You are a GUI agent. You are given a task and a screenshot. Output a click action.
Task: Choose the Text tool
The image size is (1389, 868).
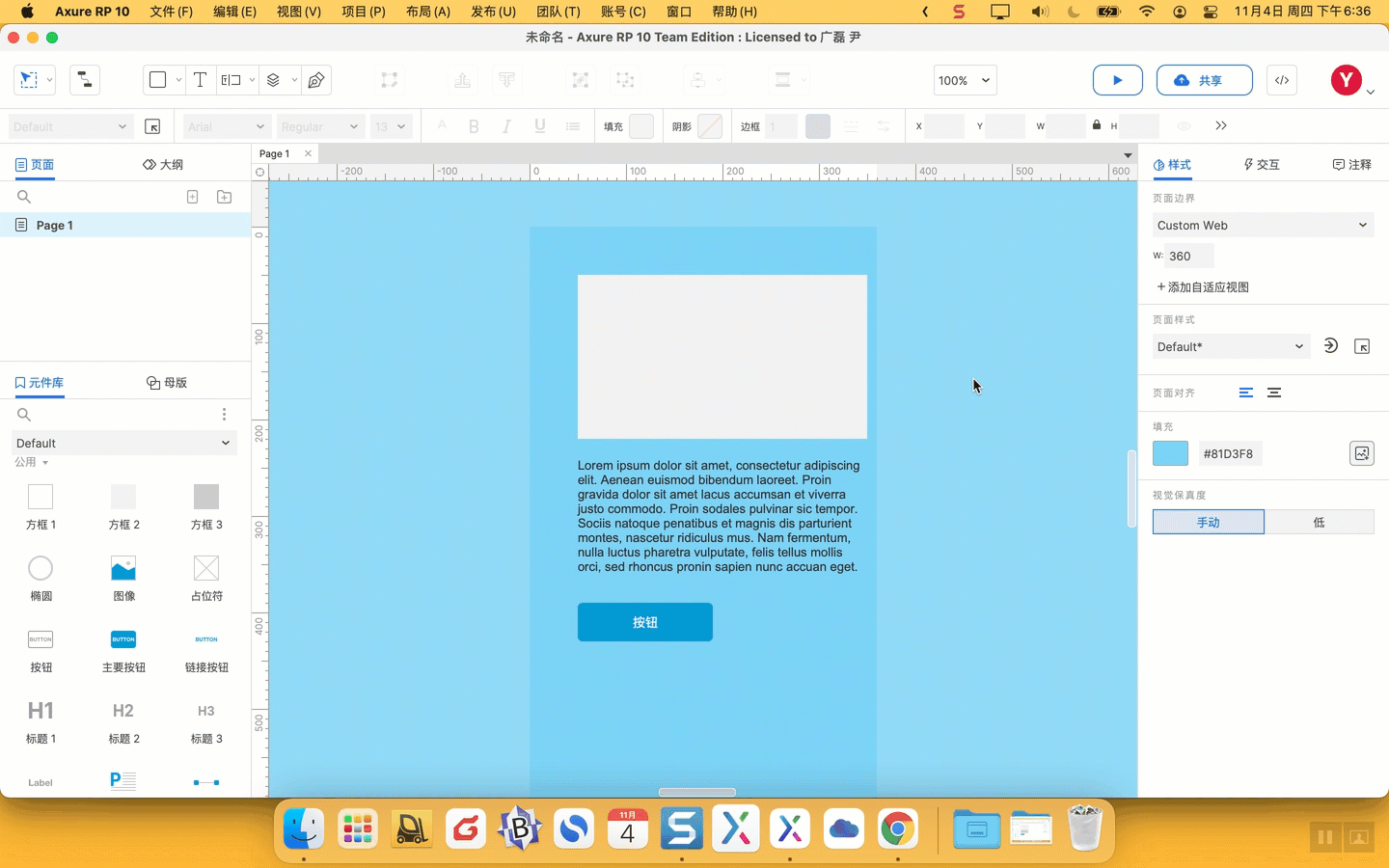coord(200,80)
